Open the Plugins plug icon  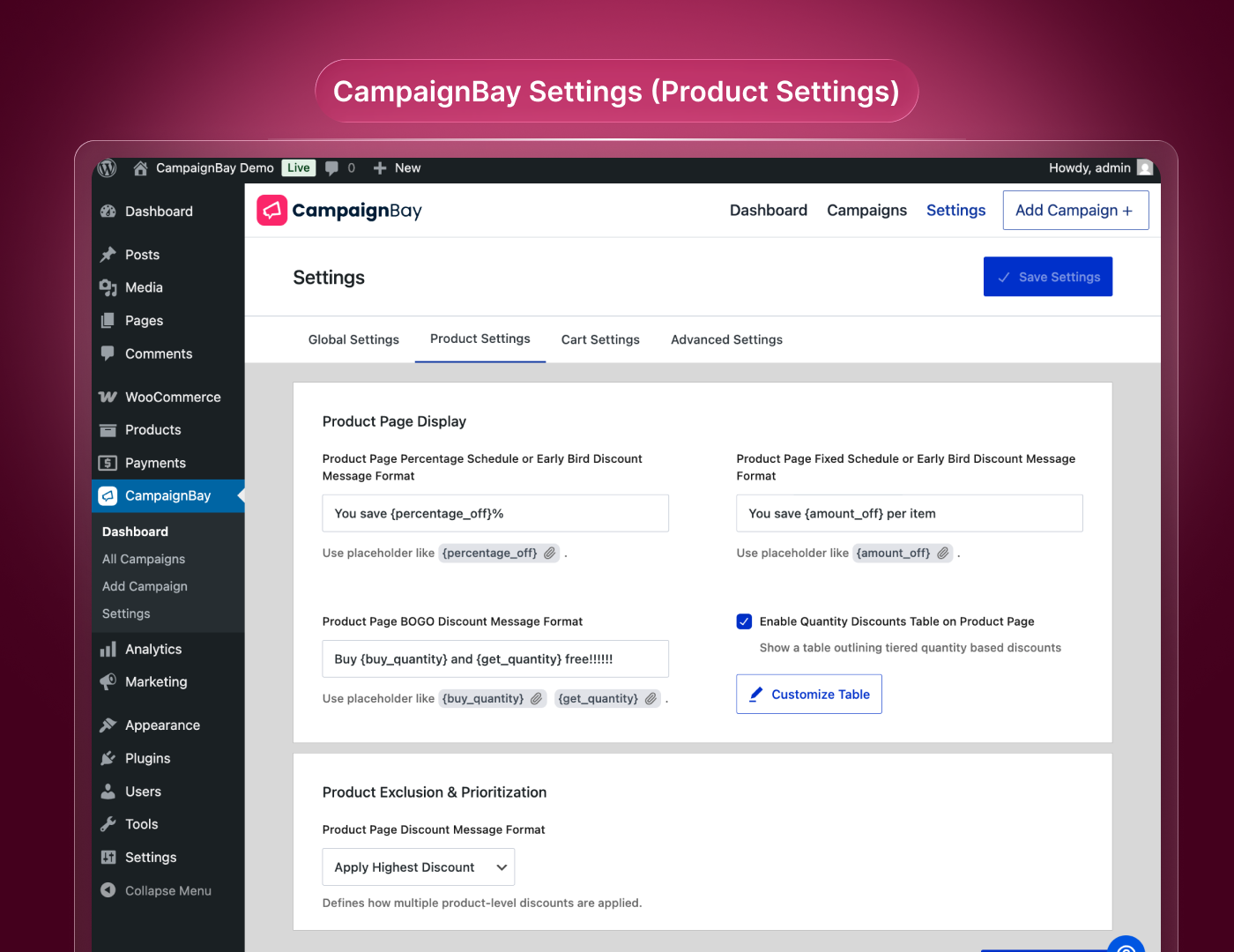click(x=108, y=758)
